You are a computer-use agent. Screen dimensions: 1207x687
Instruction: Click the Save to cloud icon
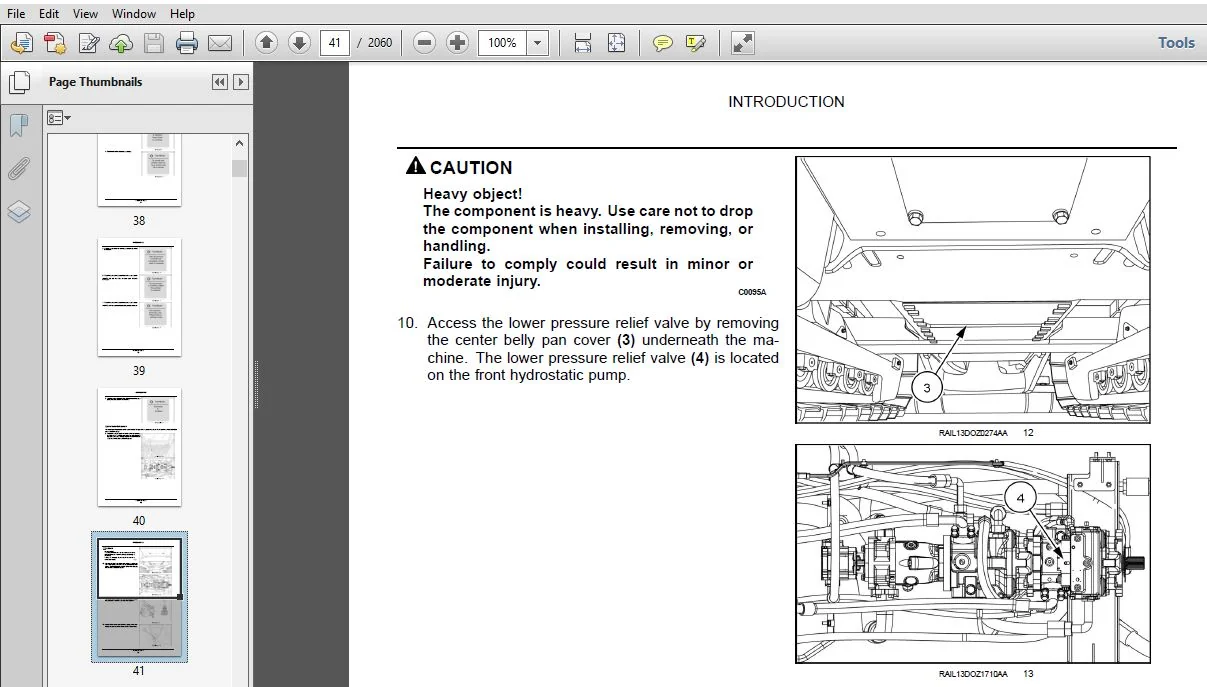coord(121,43)
